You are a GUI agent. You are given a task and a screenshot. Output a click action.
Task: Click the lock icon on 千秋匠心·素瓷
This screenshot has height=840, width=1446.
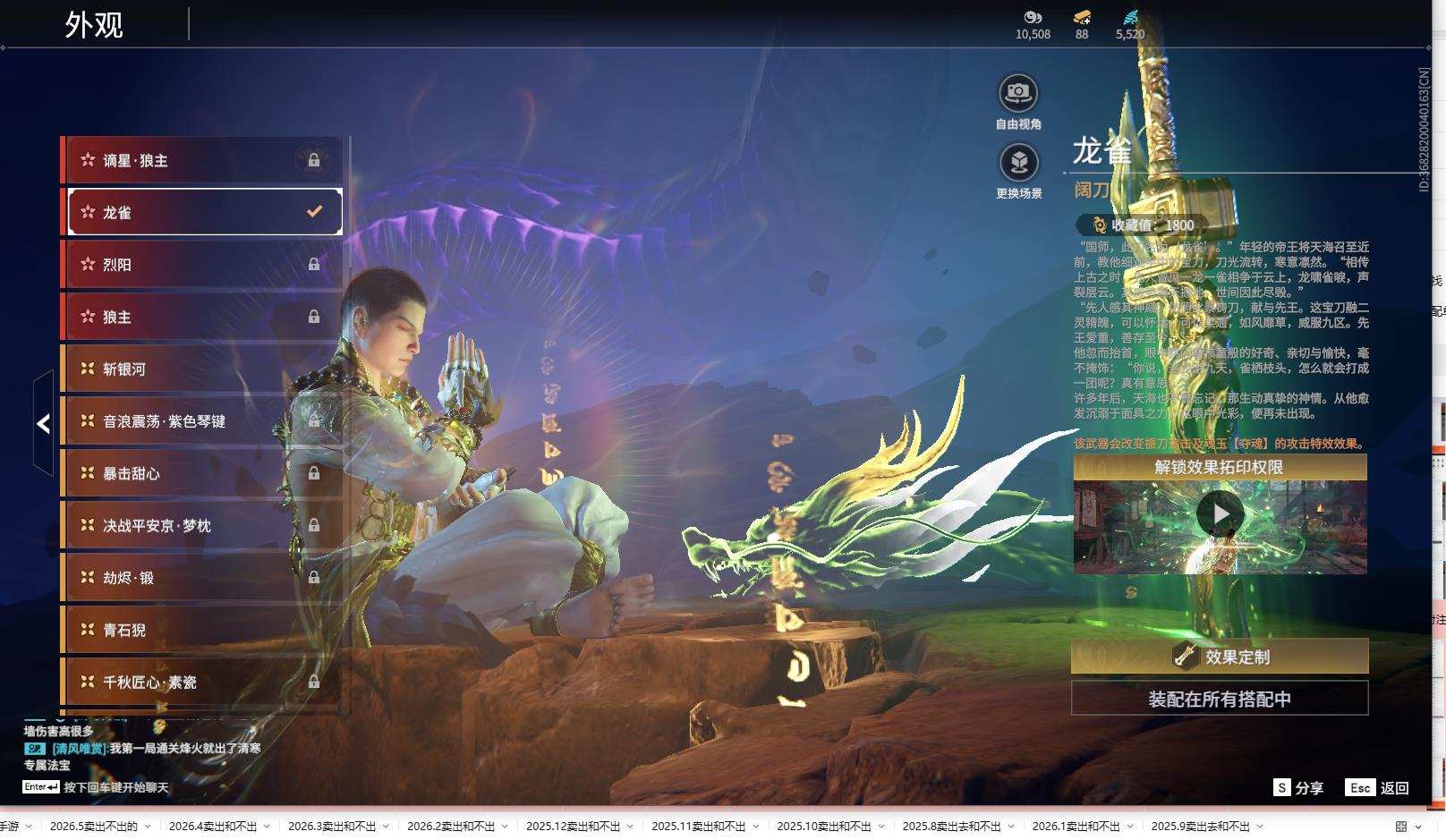tap(314, 682)
